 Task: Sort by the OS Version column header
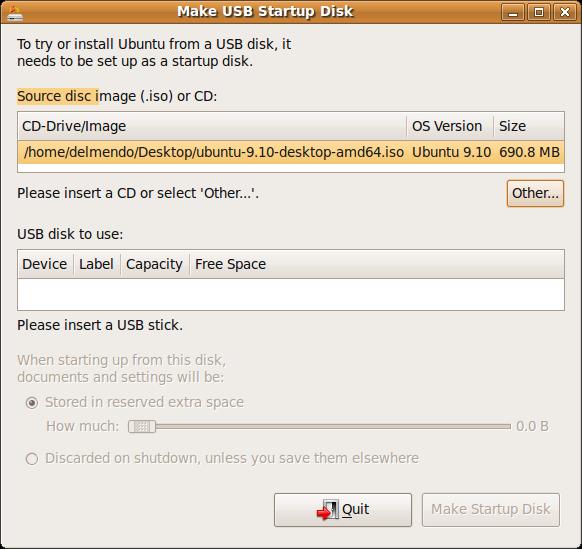click(450, 126)
